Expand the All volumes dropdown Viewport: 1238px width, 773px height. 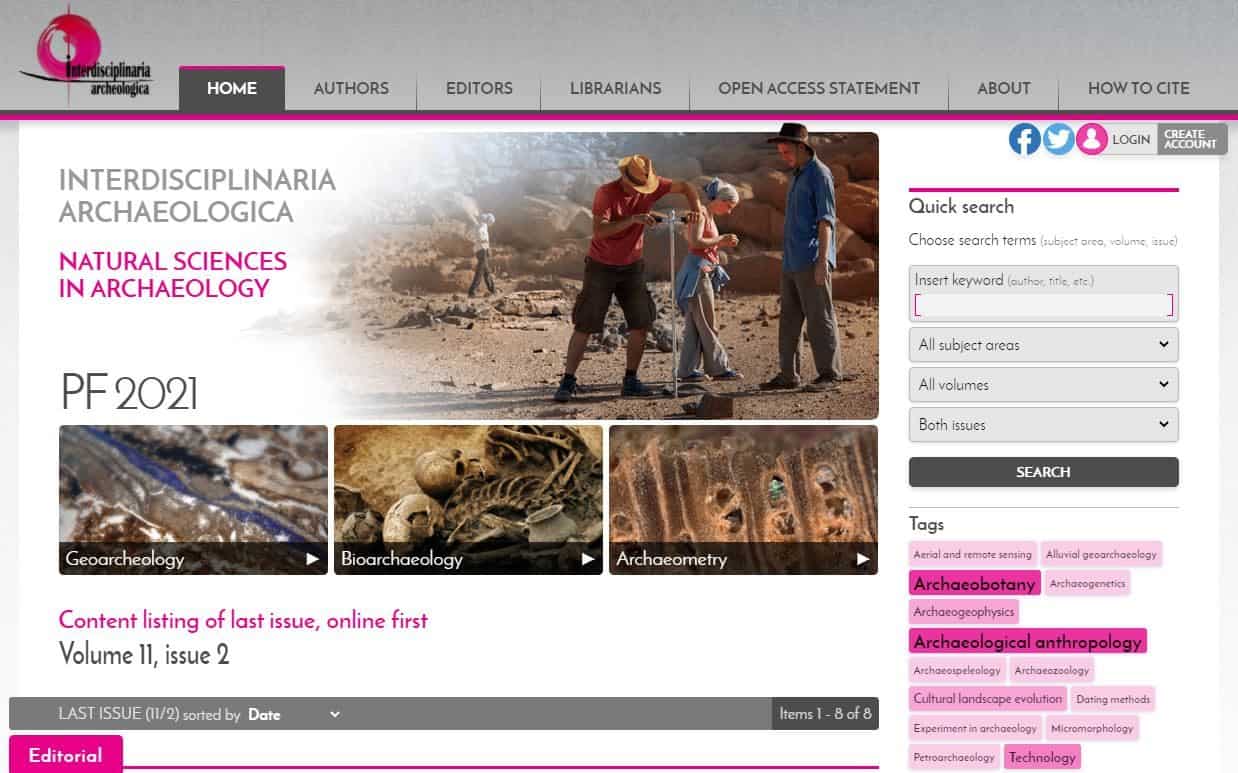tap(1043, 385)
